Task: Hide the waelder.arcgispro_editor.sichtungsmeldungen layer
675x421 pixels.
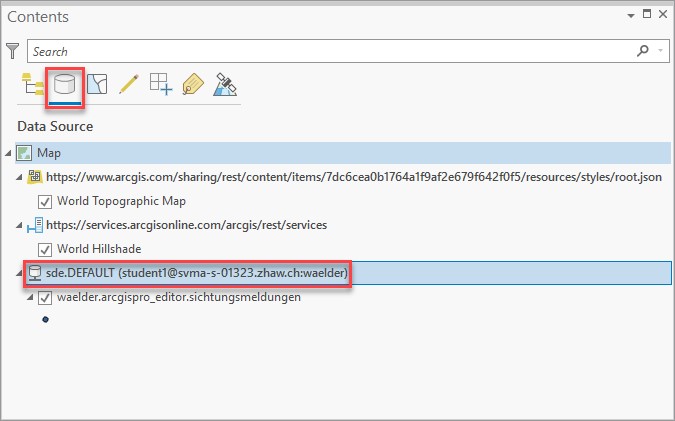Action: [x=44, y=297]
